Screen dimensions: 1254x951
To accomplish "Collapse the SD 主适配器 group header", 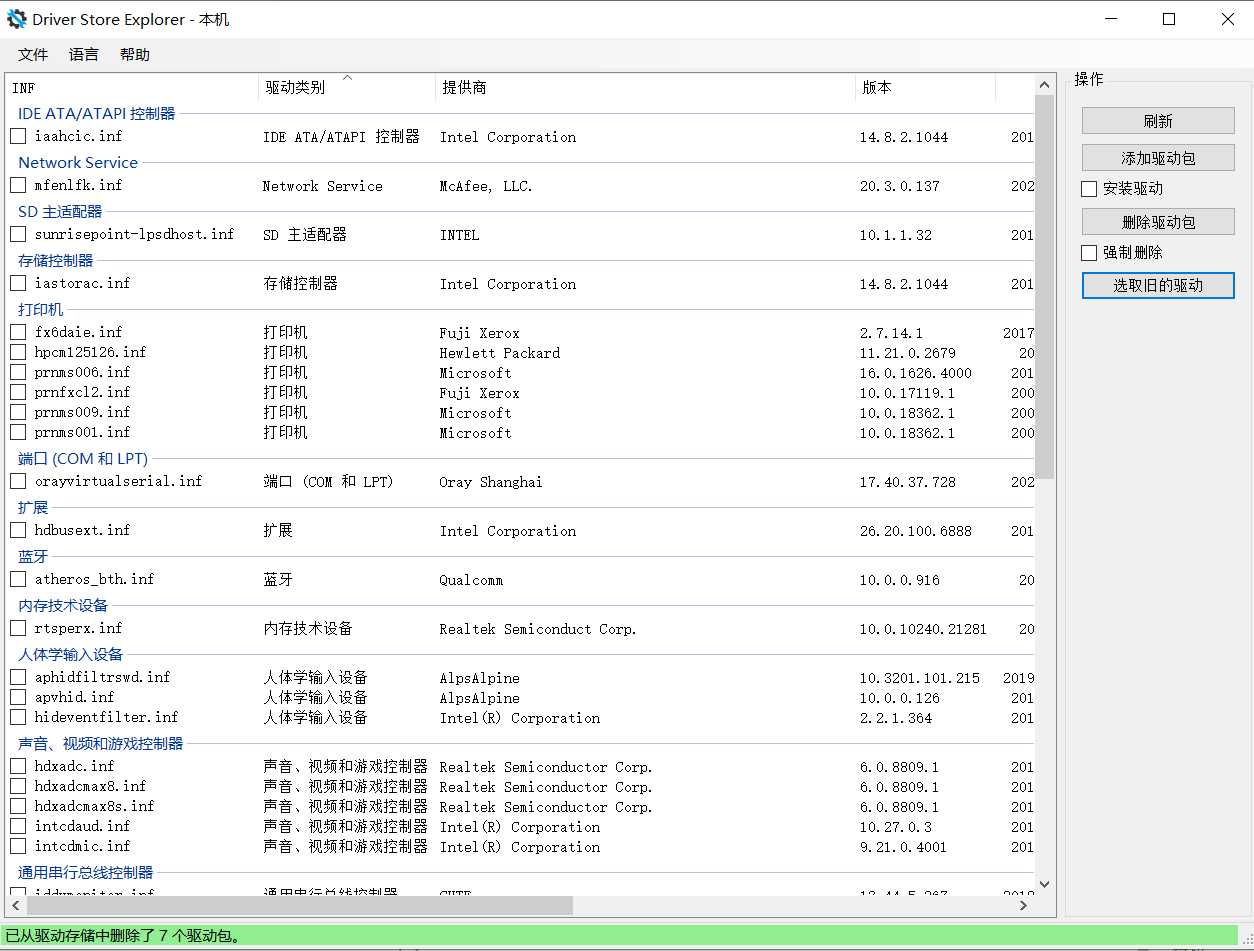I will [x=60, y=211].
